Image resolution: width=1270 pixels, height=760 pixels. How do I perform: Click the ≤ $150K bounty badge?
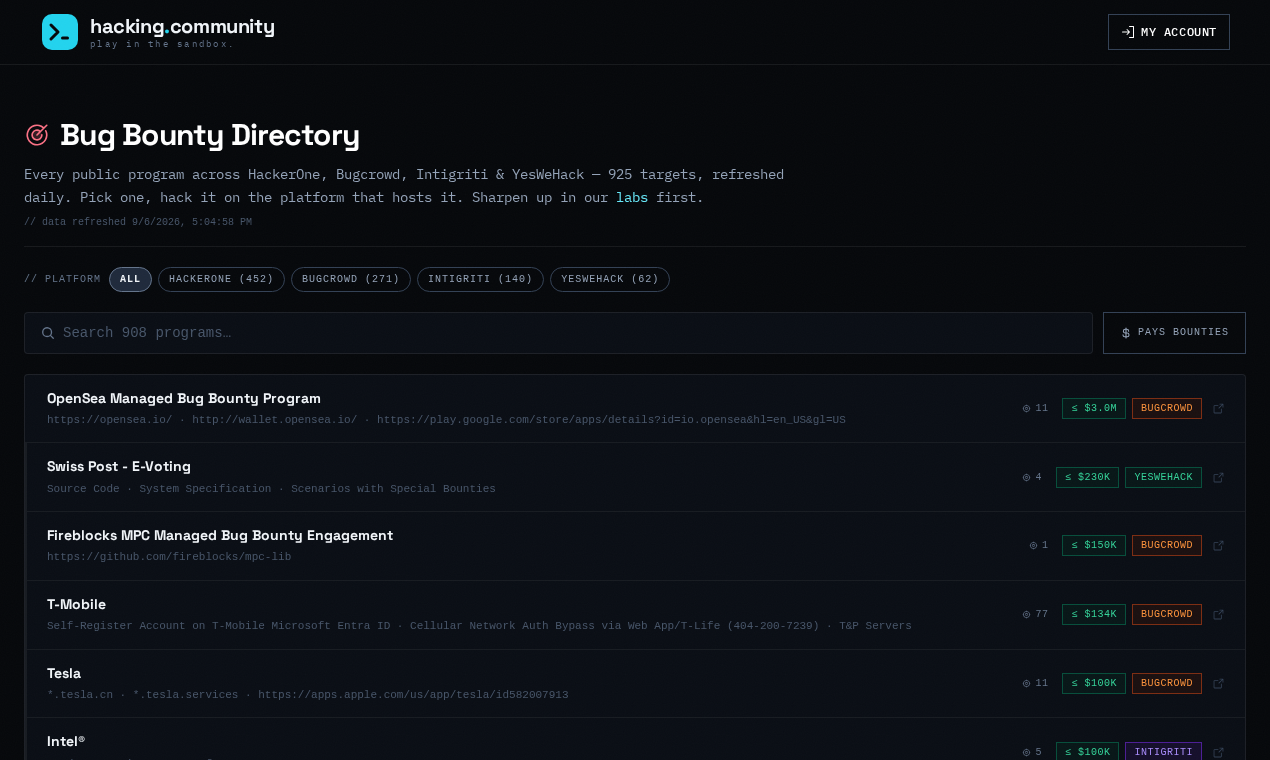click(x=1094, y=545)
